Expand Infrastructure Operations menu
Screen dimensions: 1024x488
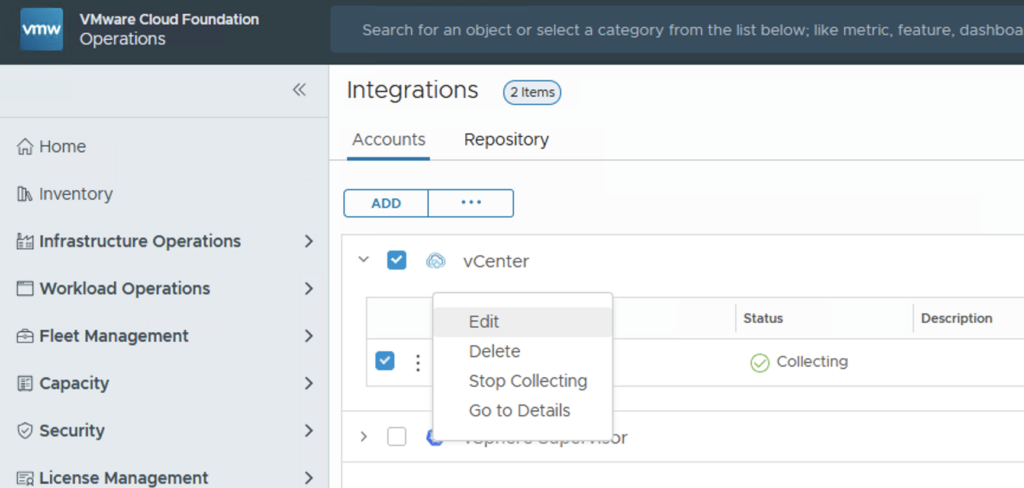pyautogui.click(x=308, y=241)
